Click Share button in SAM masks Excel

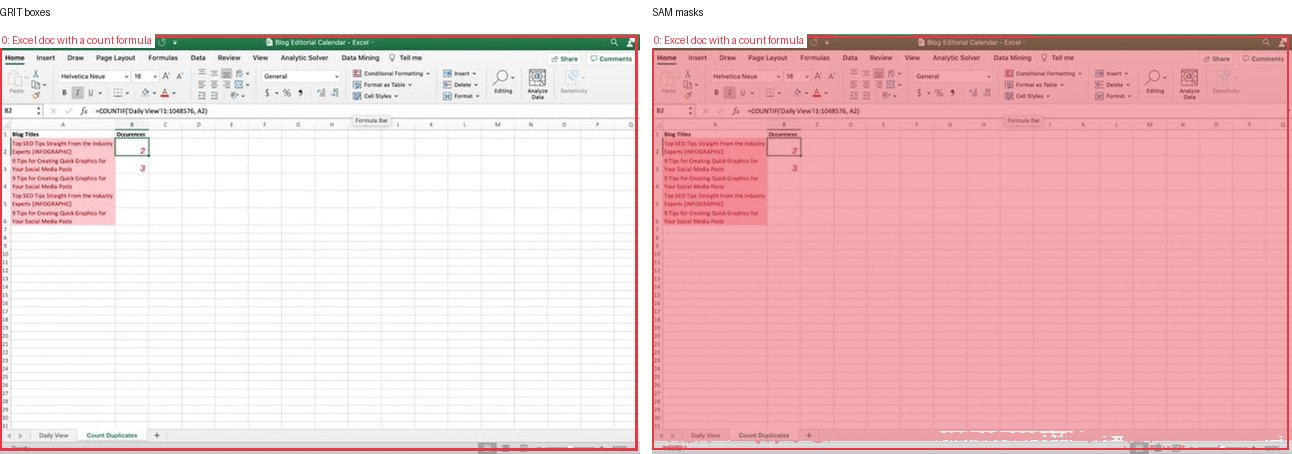[x=1215, y=59]
